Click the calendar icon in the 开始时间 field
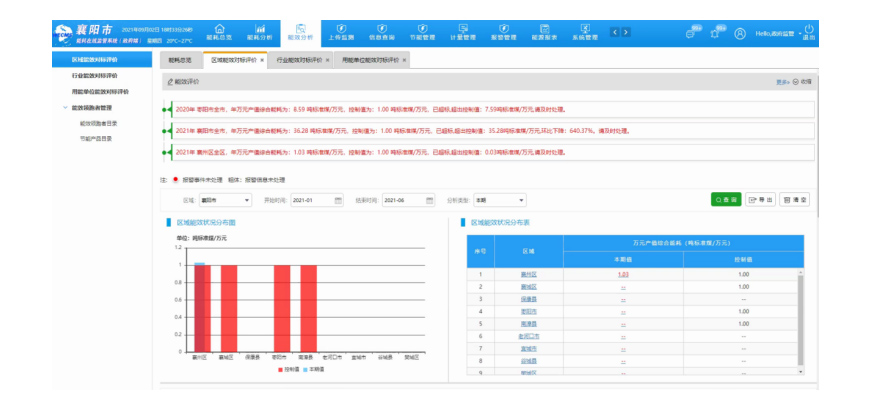This screenshot has width=872, height=412. 338,200
